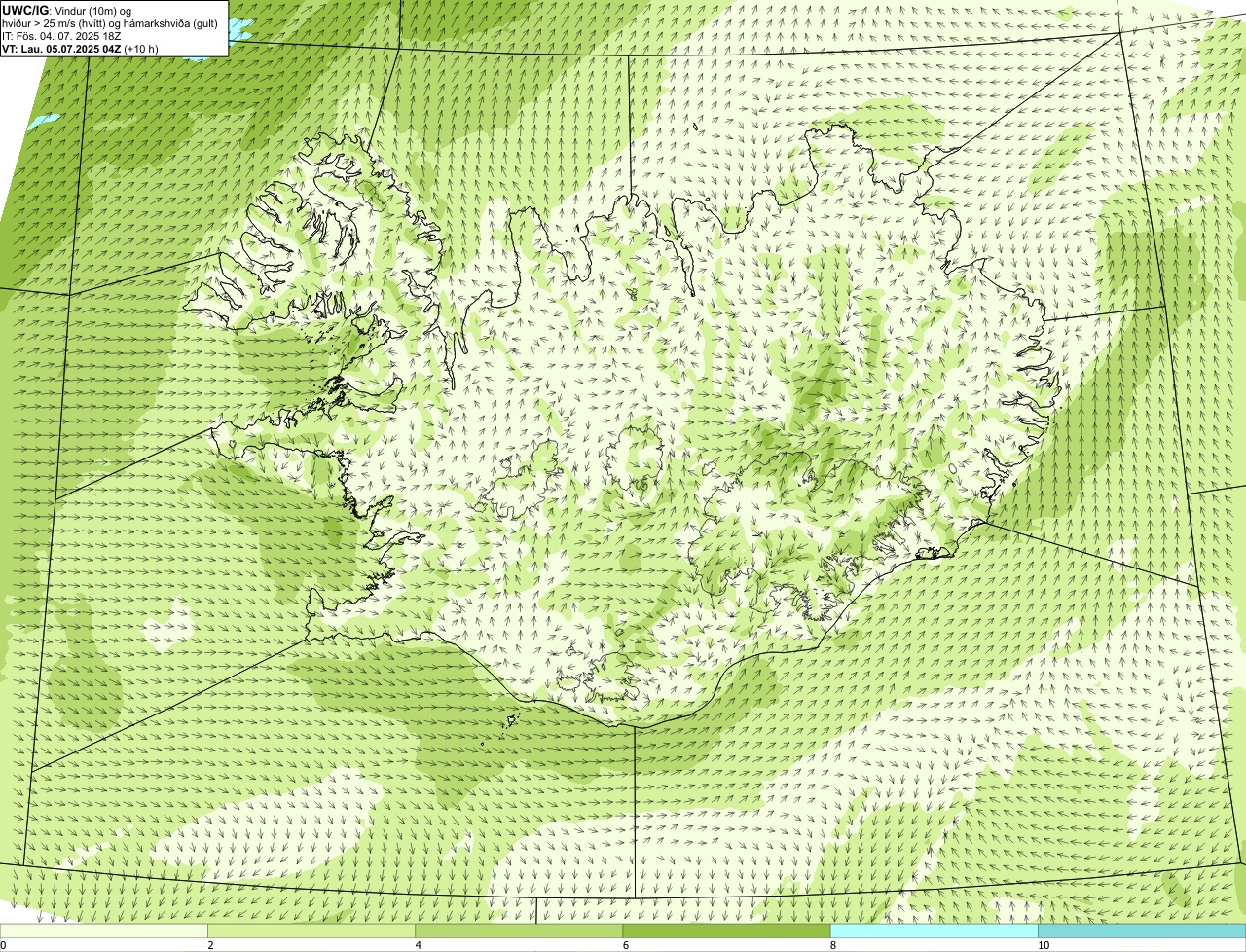Click the legend scale label '6'
The image size is (1246, 952).
click(625, 945)
